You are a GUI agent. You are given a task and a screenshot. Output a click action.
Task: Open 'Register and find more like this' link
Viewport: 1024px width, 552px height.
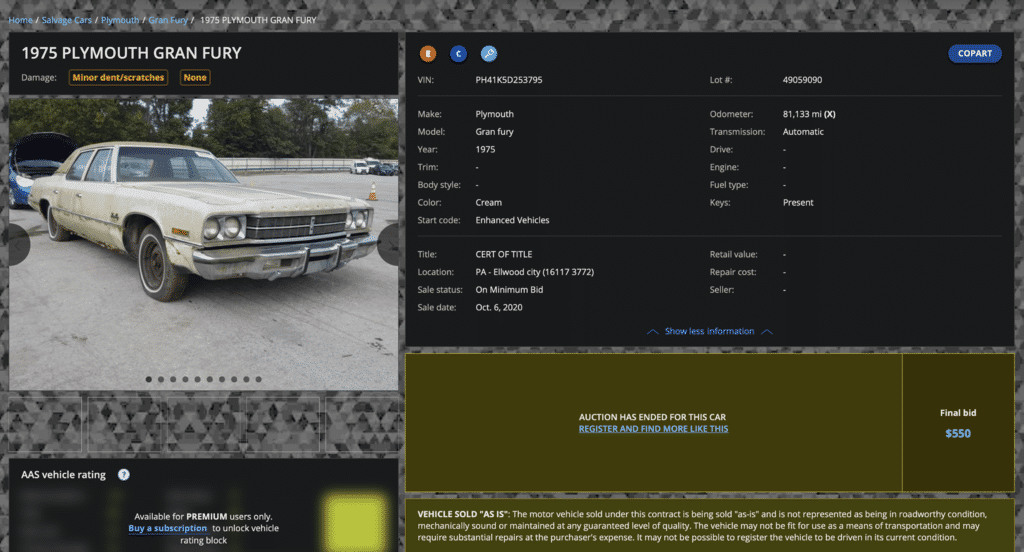(653, 429)
